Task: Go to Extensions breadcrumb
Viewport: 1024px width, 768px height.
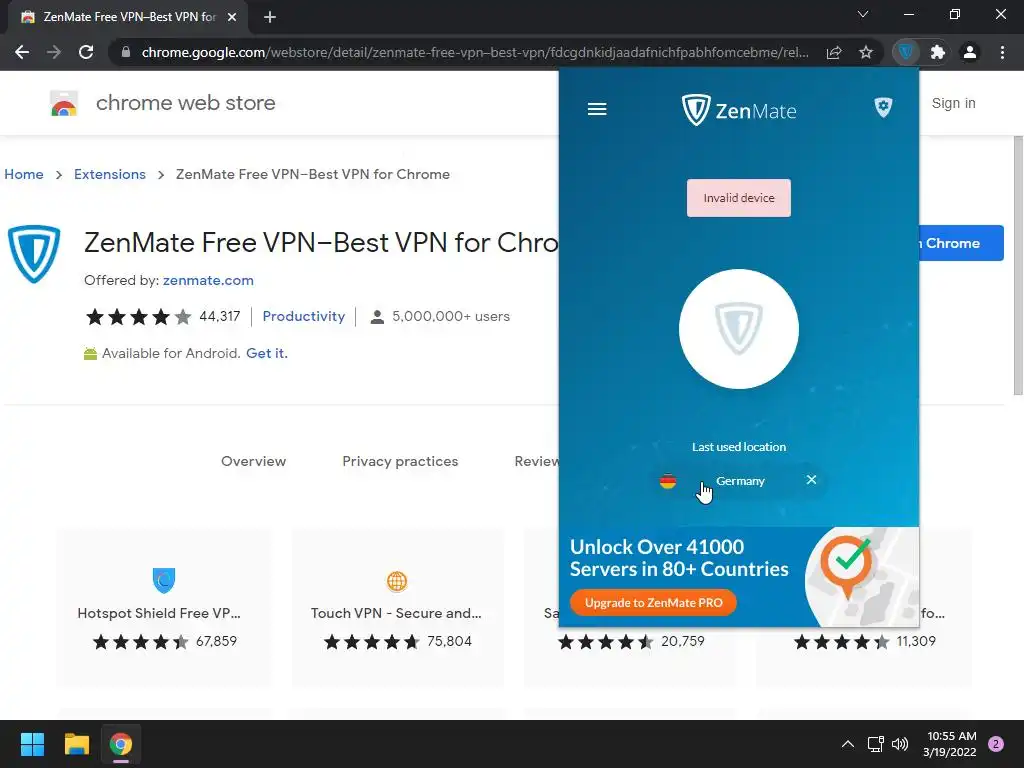Action: [110, 174]
